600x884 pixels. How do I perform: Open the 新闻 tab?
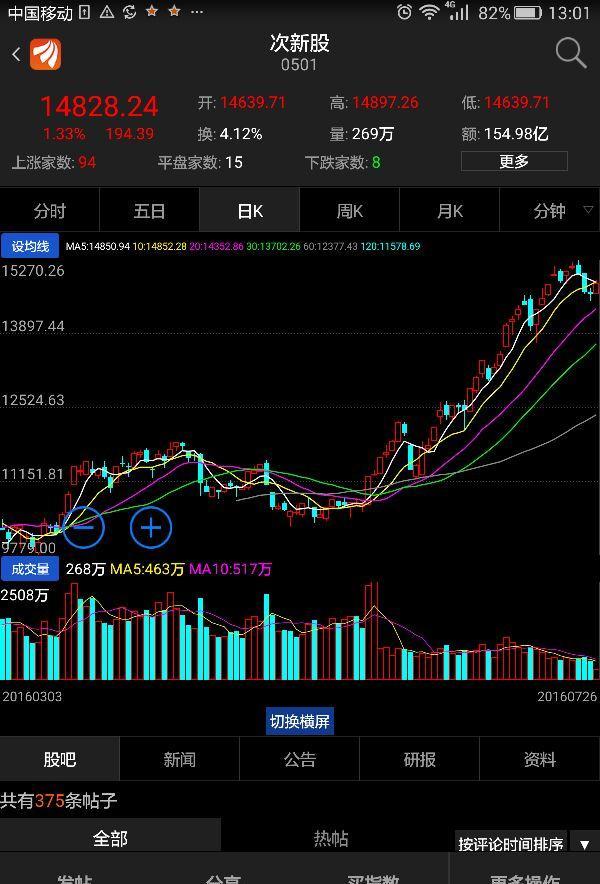click(x=179, y=759)
